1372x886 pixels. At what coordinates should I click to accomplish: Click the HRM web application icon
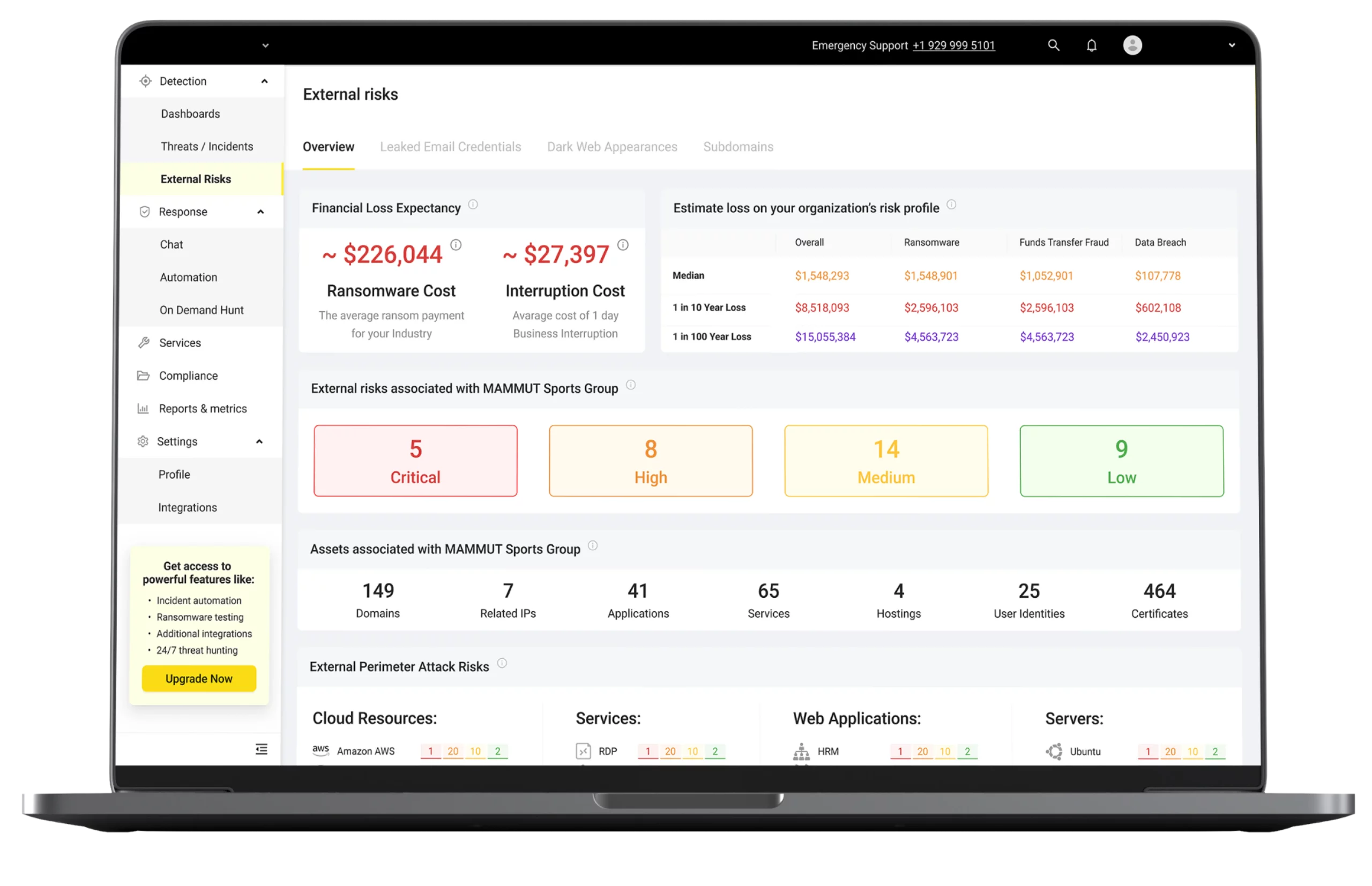(801, 751)
